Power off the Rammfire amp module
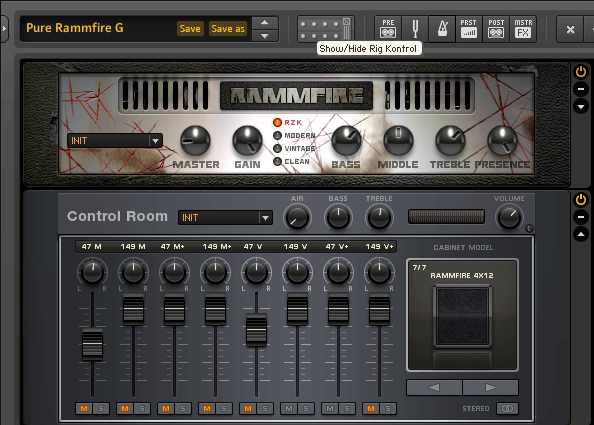 pos(581,72)
